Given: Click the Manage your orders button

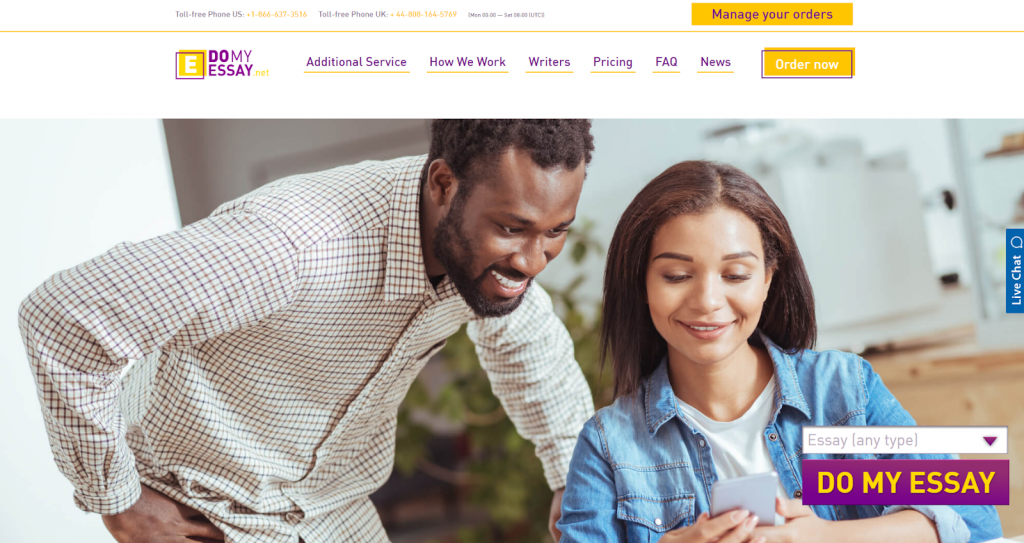Looking at the screenshot, I should pyautogui.click(x=772, y=14).
